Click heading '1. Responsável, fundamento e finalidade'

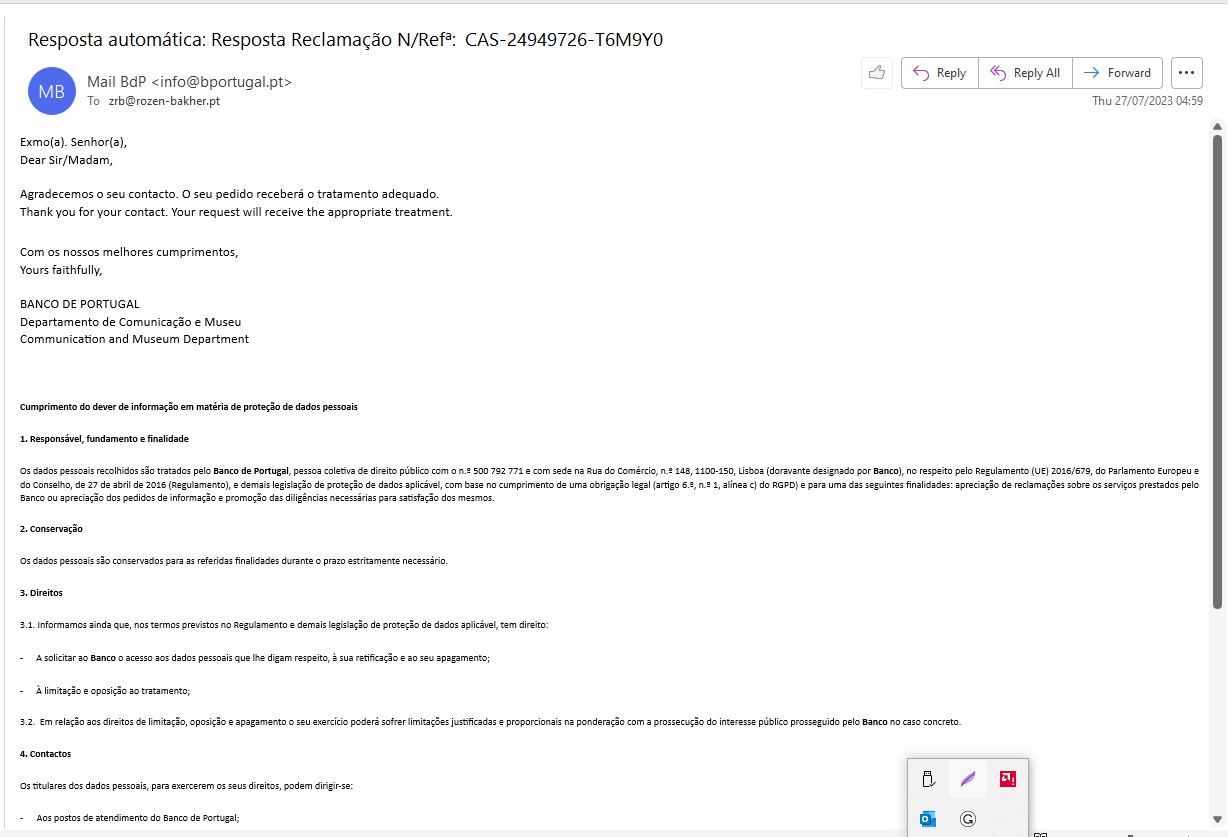(104, 439)
